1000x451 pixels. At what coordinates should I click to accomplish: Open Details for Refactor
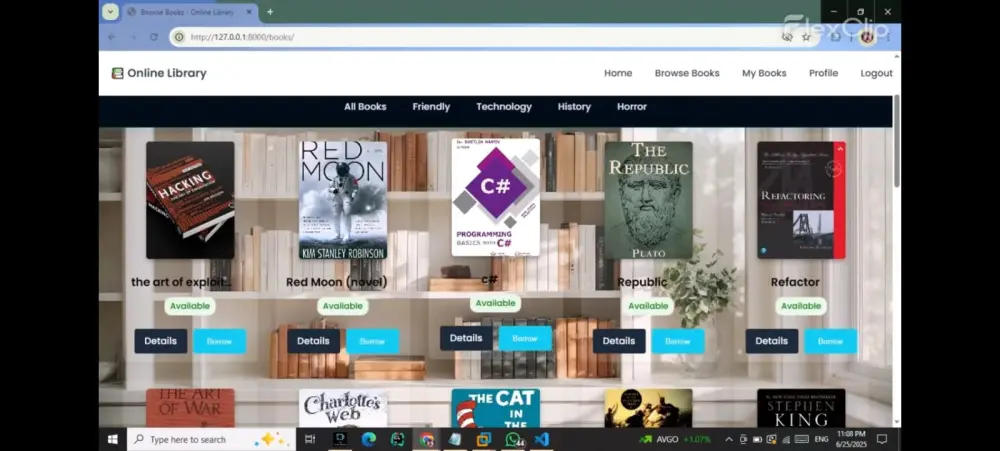(x=772, y=341)
